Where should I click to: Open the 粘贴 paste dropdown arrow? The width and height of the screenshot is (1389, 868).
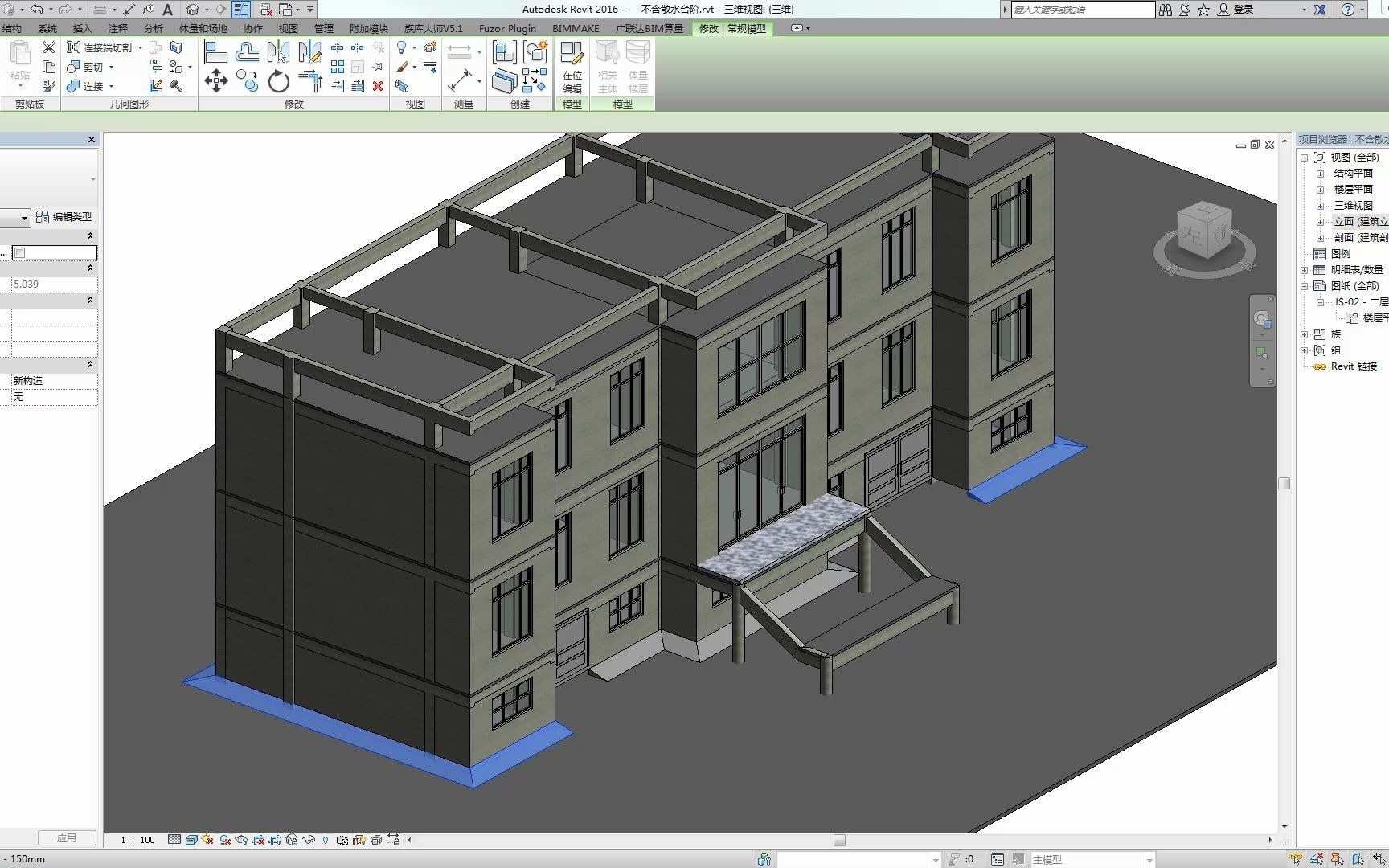20,85
